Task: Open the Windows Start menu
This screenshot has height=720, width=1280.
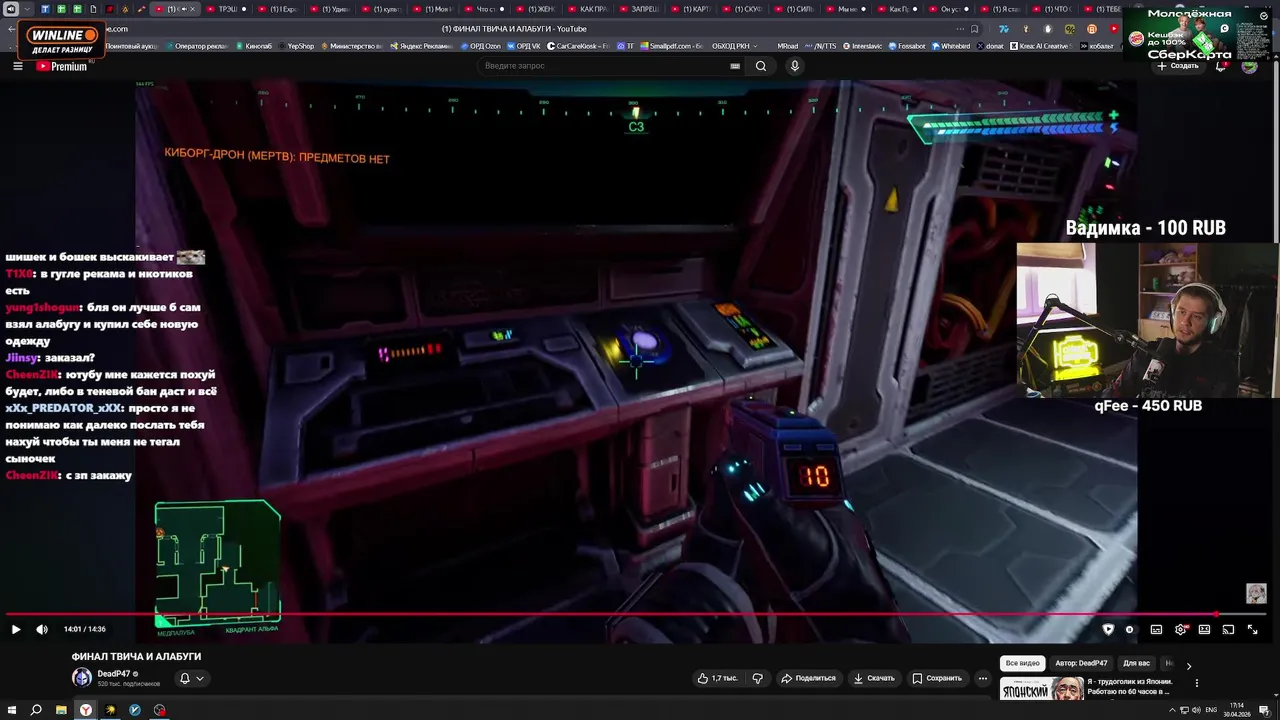Action: [x=11, y=710]
